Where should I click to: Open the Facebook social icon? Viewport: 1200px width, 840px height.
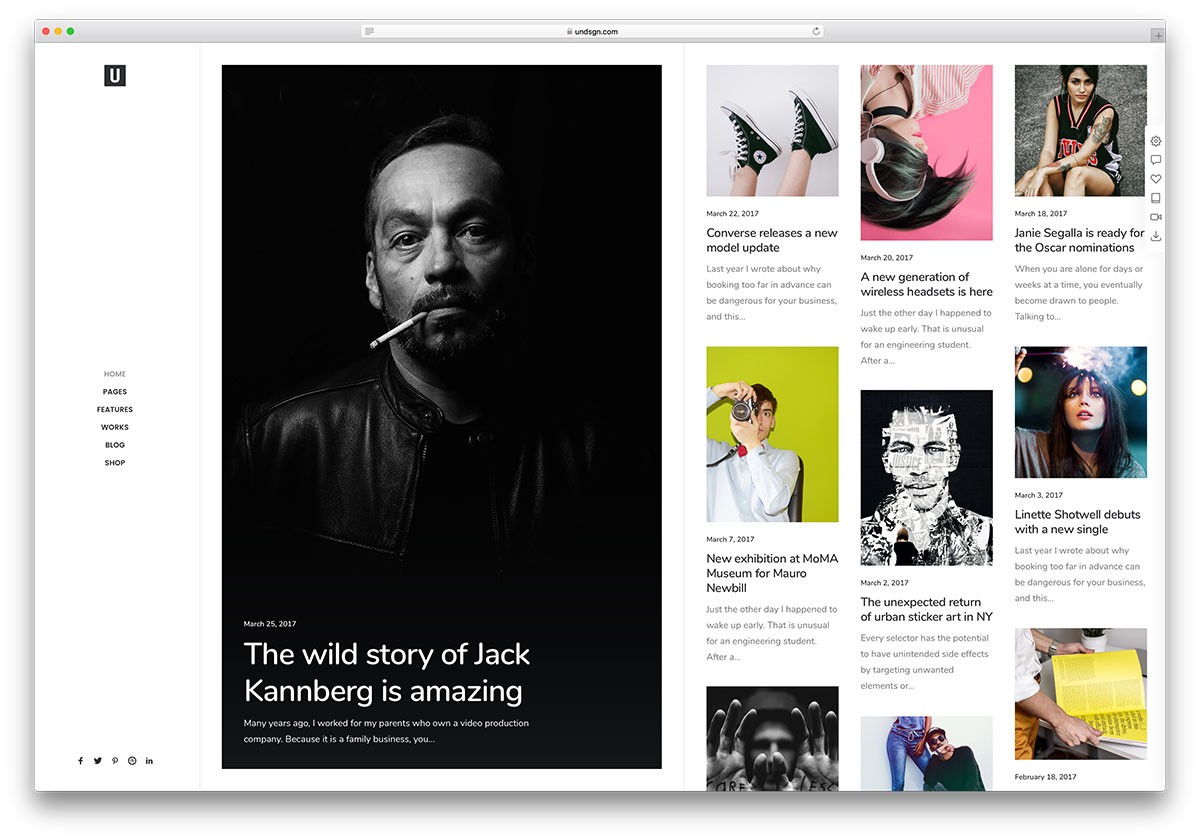(x=81, y=761)
